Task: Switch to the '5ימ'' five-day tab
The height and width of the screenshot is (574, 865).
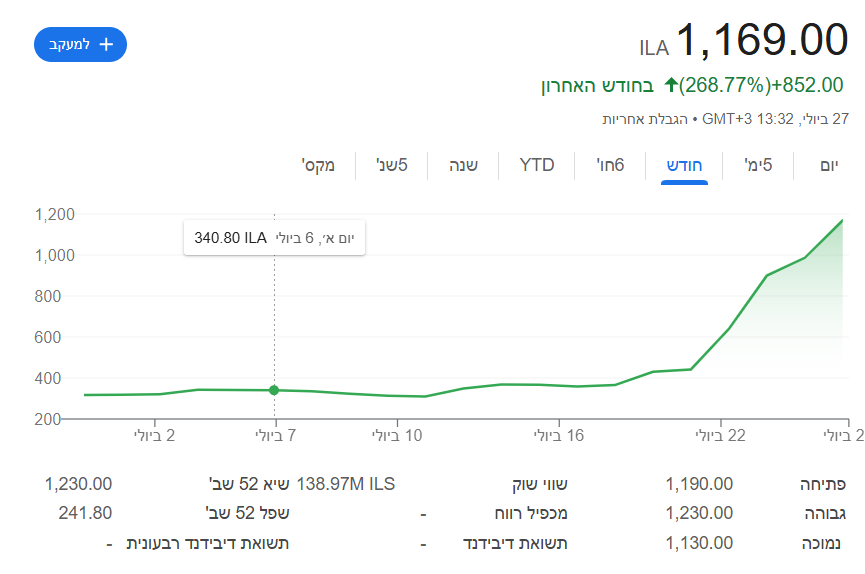Action: tap(759, 165)
